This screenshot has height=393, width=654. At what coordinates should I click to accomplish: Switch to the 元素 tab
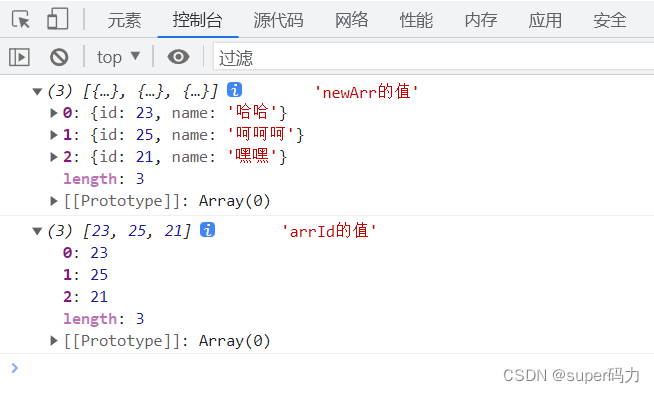coord(124,20)
